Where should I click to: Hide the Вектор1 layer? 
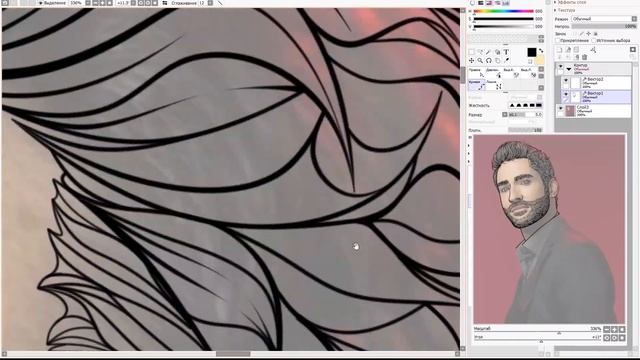566,94
